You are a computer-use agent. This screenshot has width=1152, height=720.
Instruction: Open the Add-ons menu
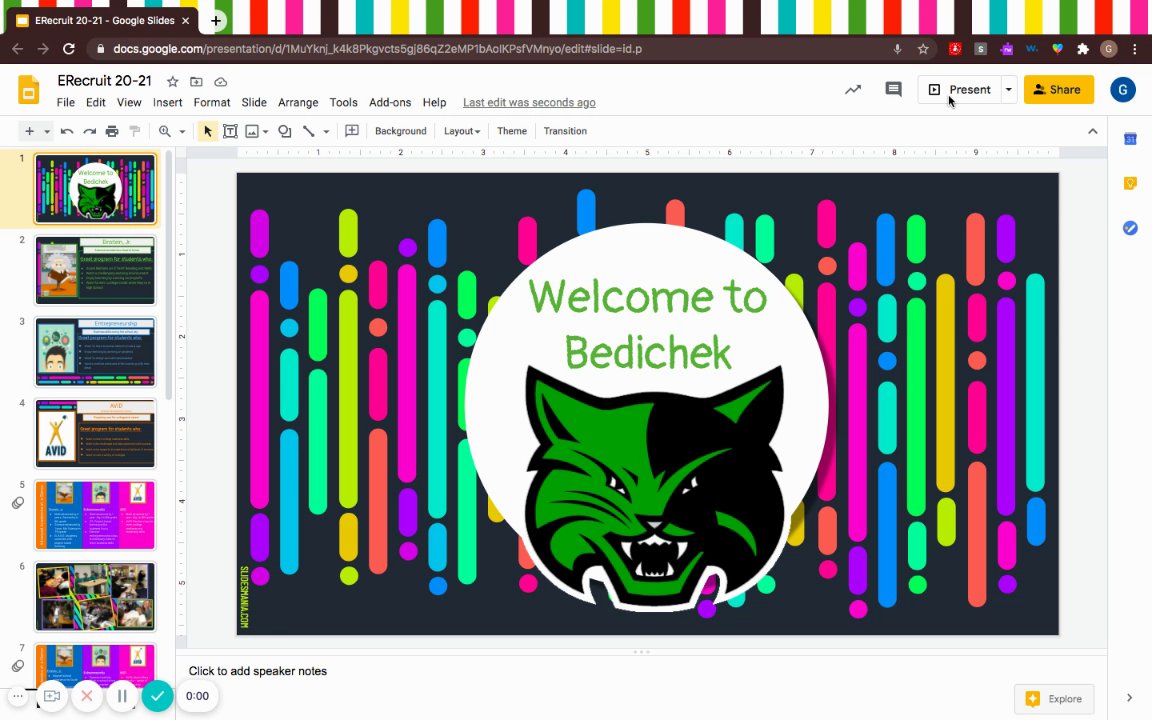(389, 103)
